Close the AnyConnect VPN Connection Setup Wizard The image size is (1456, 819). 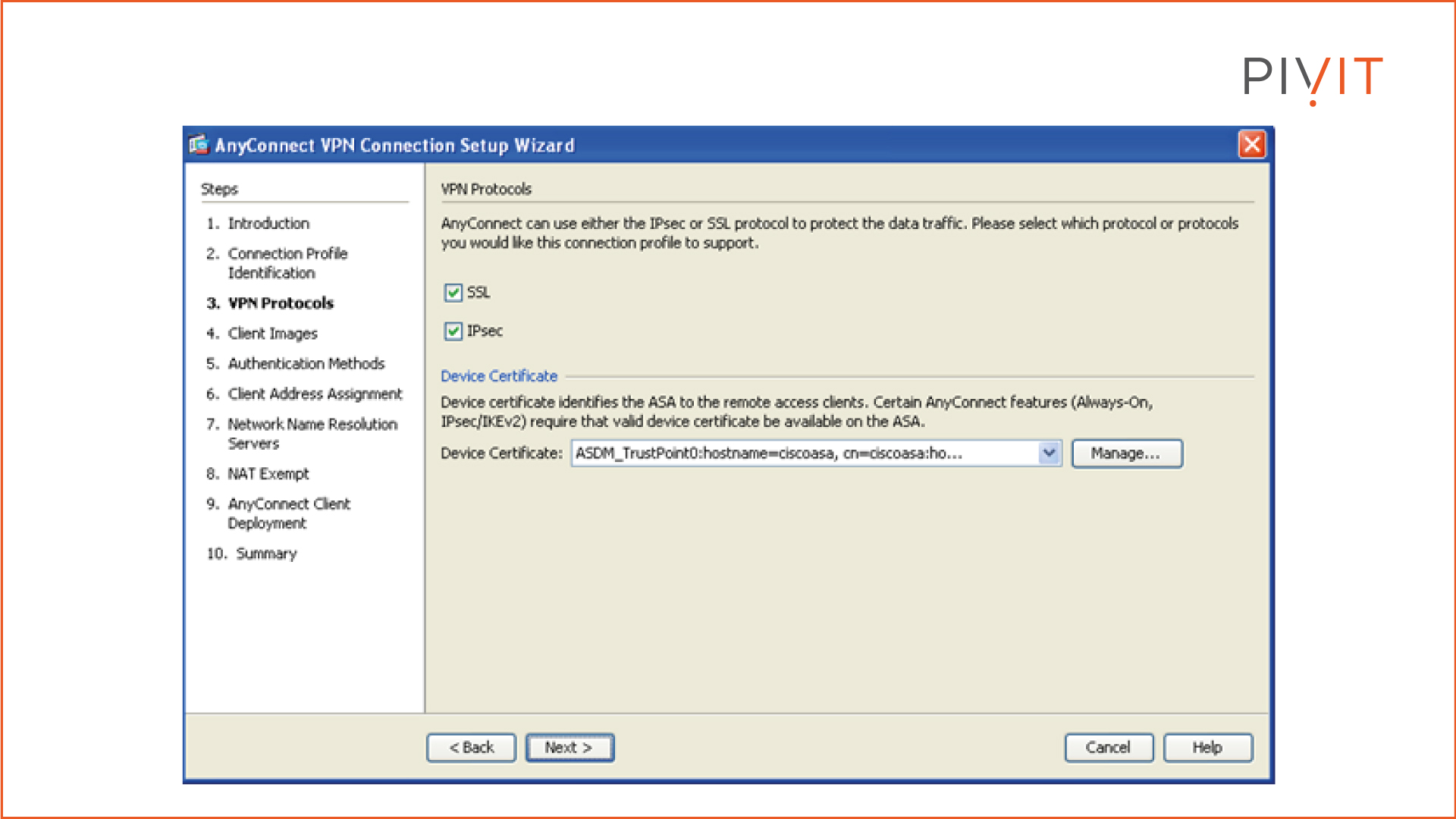click(x=1252, y=145)
